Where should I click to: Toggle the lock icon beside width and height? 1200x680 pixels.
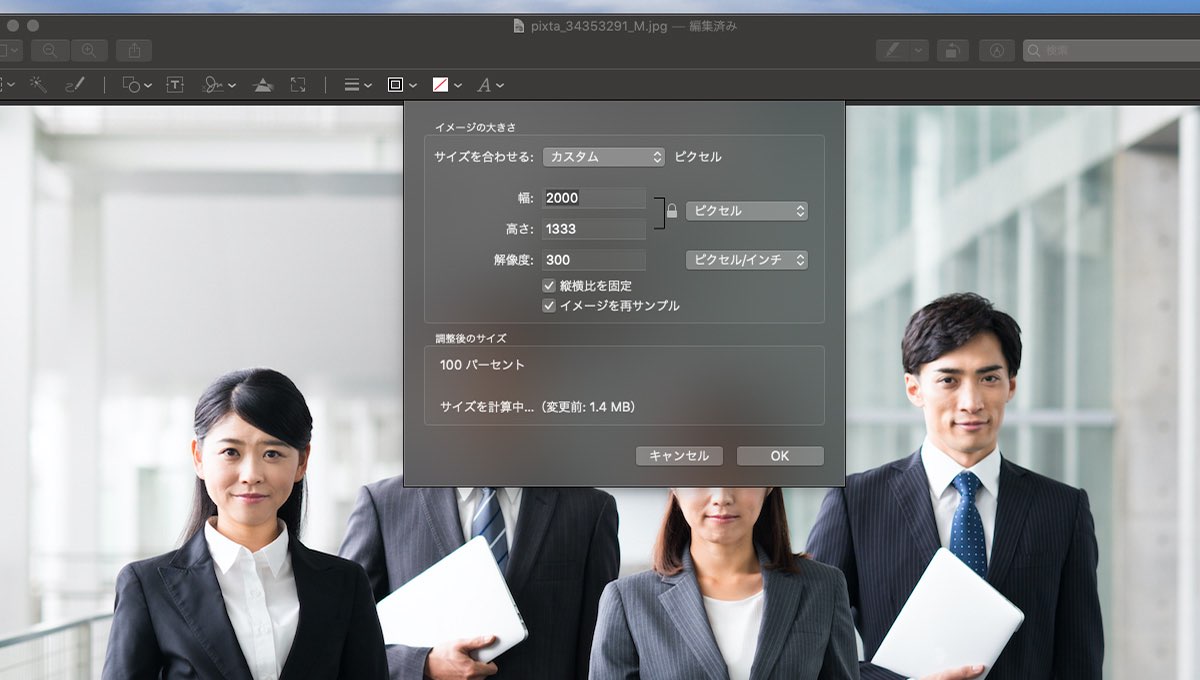point(672,211)
